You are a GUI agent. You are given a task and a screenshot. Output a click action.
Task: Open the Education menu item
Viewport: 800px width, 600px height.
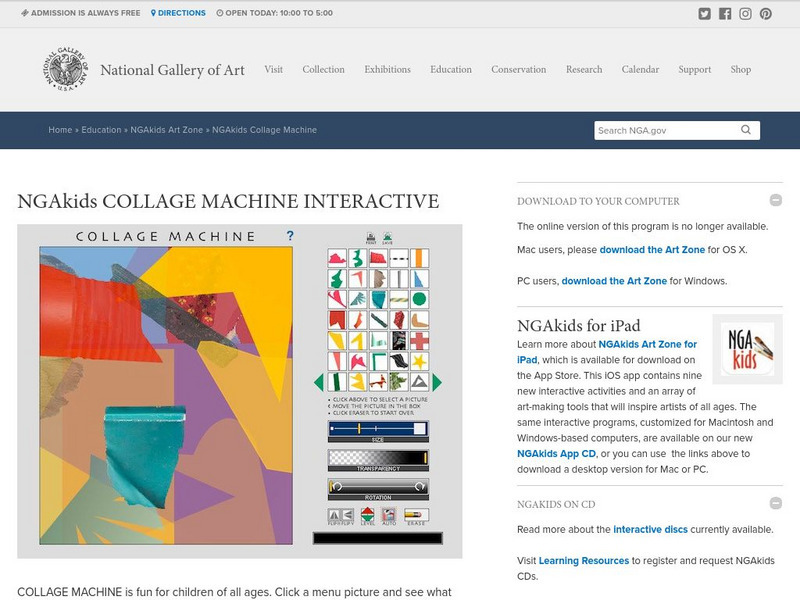(x=450, y=70)
